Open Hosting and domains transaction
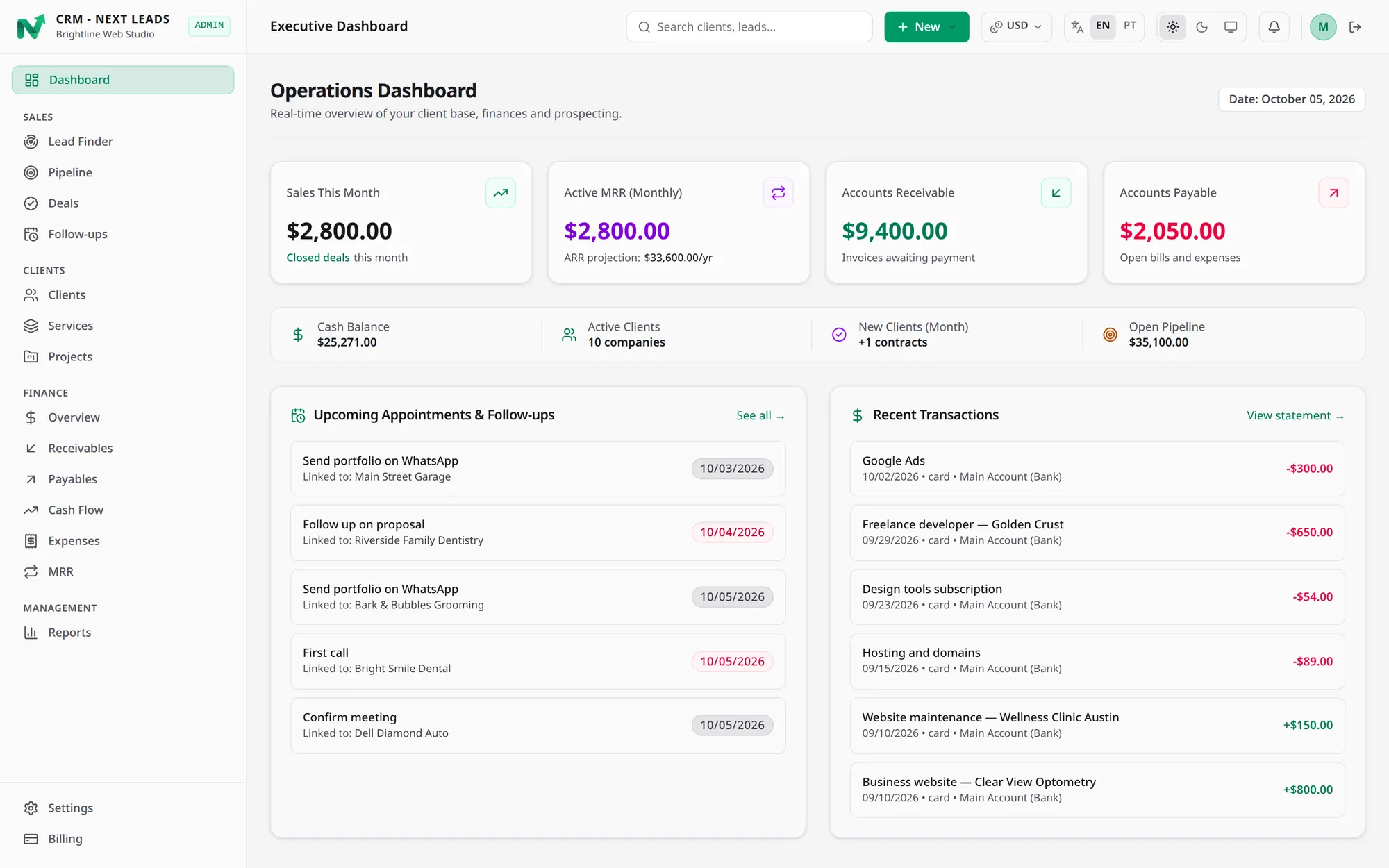This screenshot has height=868, width=1389. [x=1097, y=661]
